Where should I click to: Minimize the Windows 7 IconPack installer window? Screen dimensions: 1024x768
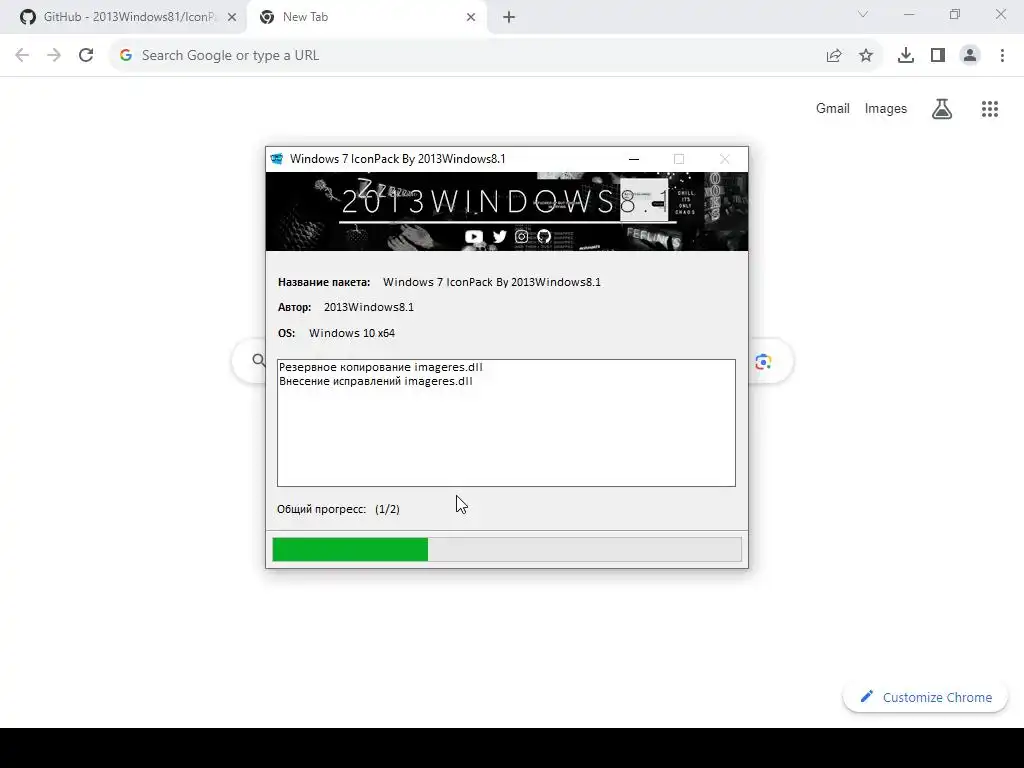click(633, 159)
